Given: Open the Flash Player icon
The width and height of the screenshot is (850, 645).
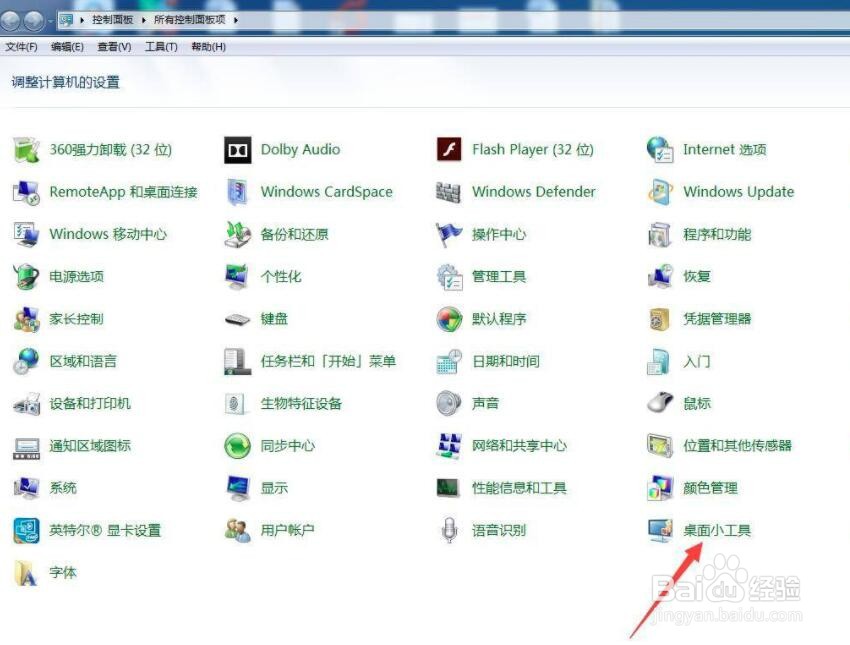Looking at the screenshot, I should coord(449,150).
